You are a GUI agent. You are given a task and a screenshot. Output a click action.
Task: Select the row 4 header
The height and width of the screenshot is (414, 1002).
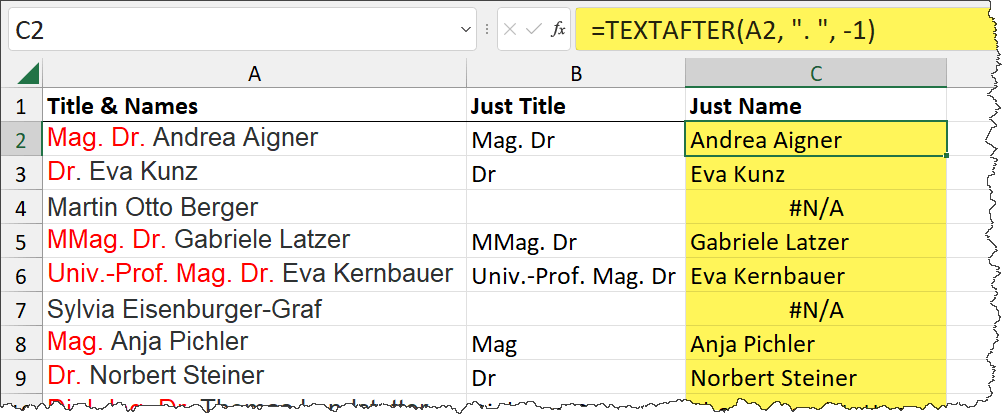point(21,208)
